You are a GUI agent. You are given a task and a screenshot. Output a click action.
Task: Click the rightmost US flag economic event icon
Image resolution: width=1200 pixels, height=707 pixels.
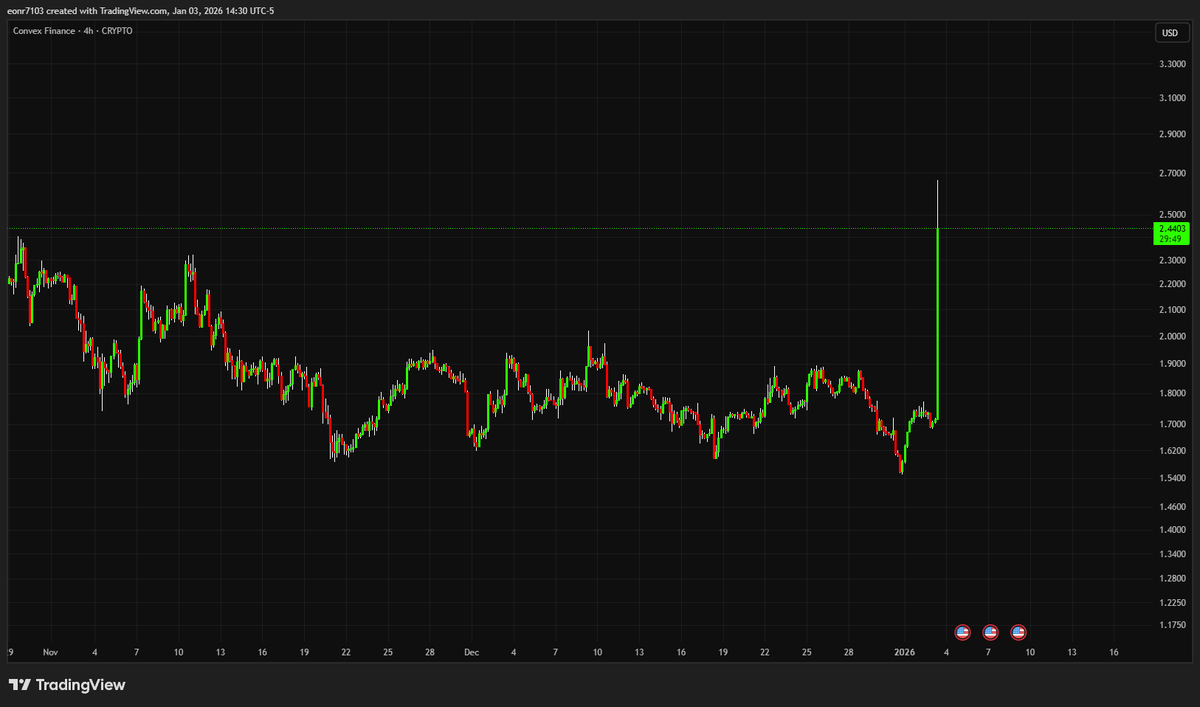(1019, 632)
